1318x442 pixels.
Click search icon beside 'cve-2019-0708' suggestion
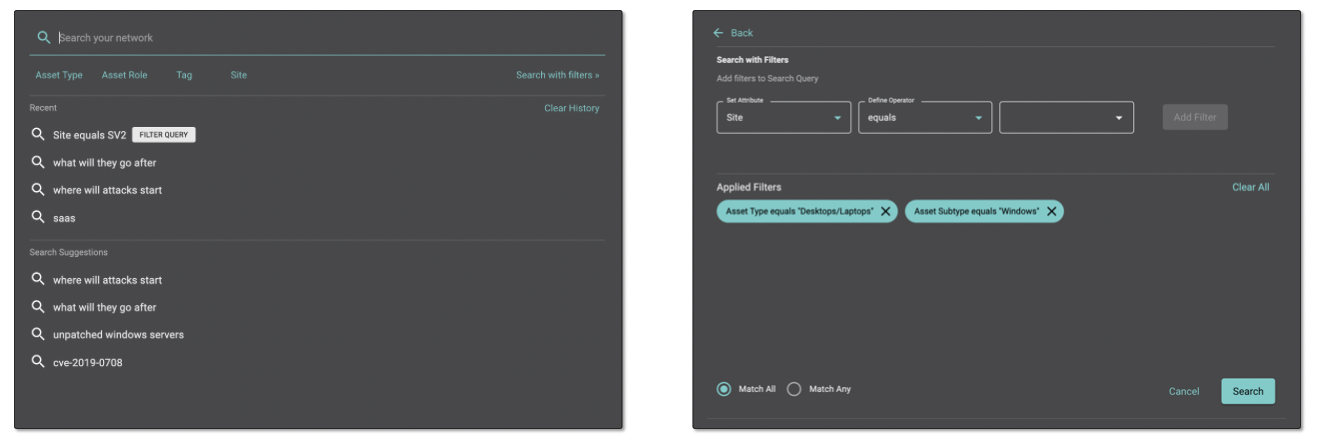tap(38, 361)
